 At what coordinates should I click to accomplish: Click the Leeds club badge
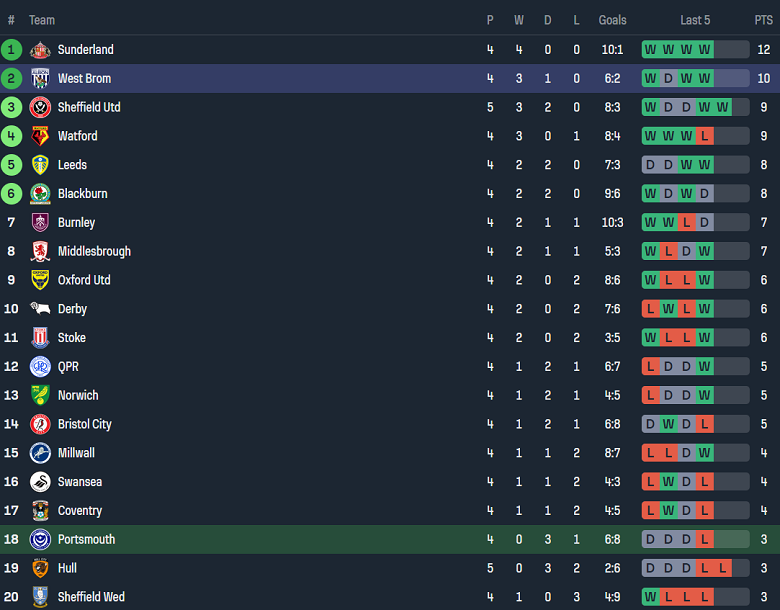pyautogui.click(x=40, y=165)
